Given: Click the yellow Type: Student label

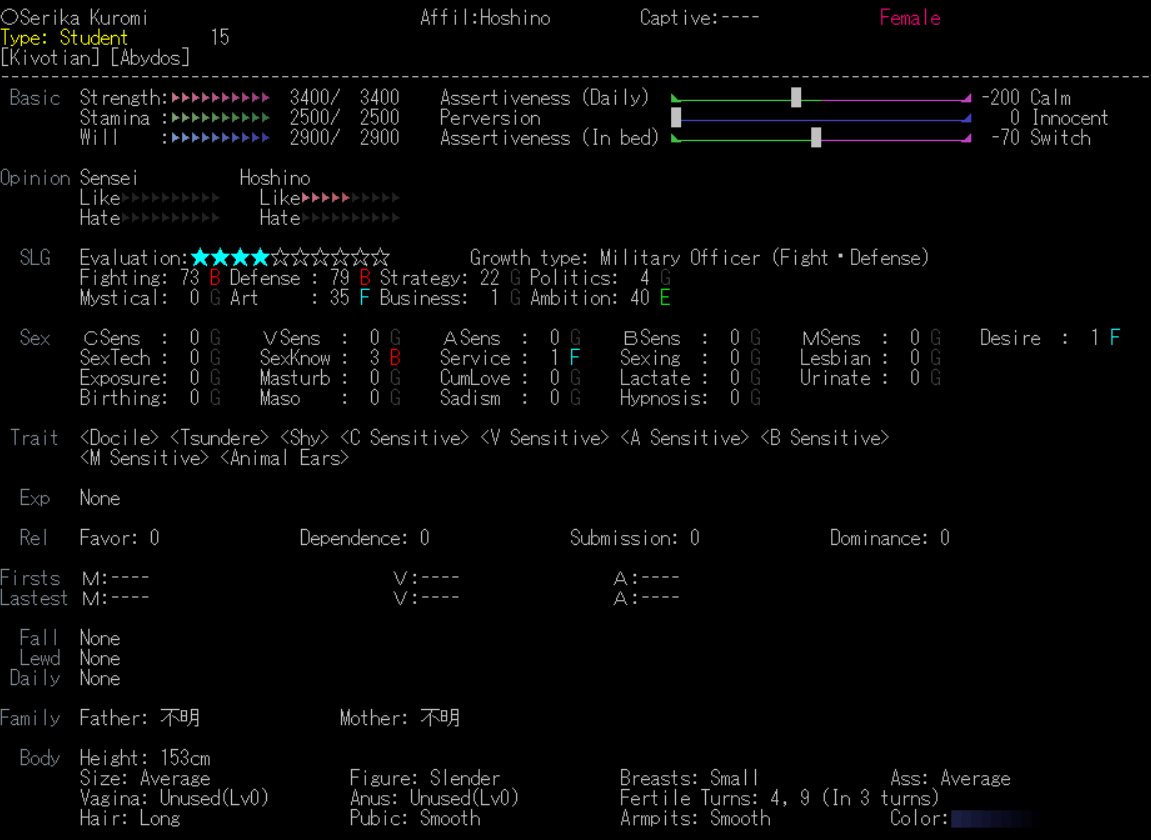Looking at the screenshot, I should pyautogui.click(x=65, y=37).
